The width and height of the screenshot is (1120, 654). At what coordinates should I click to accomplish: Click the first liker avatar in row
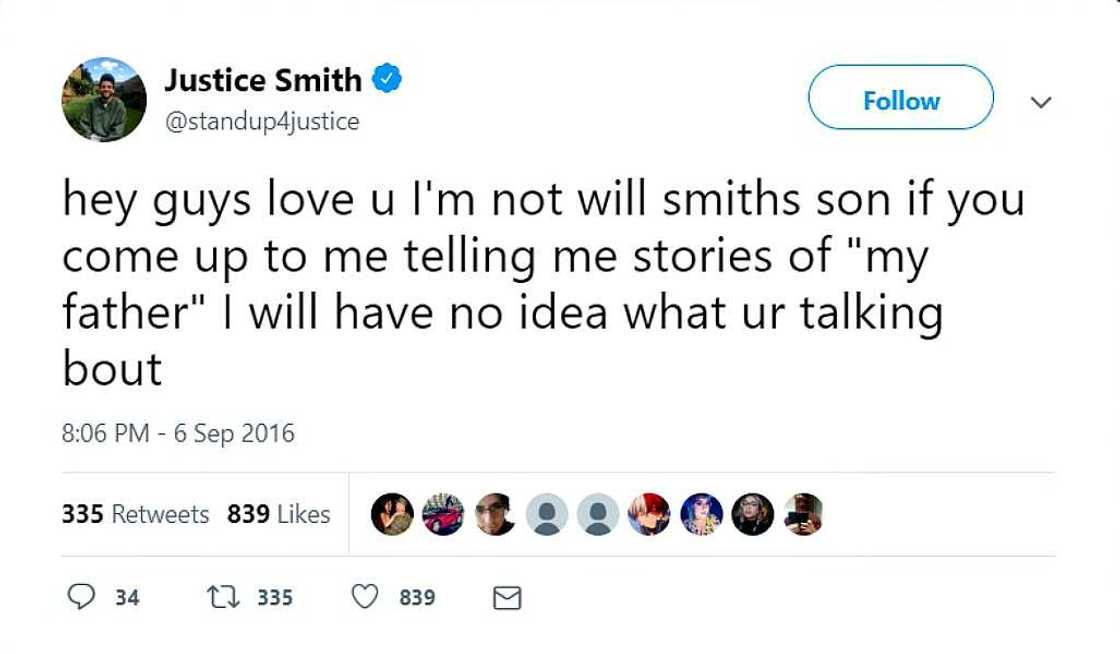tap(392, 514)
